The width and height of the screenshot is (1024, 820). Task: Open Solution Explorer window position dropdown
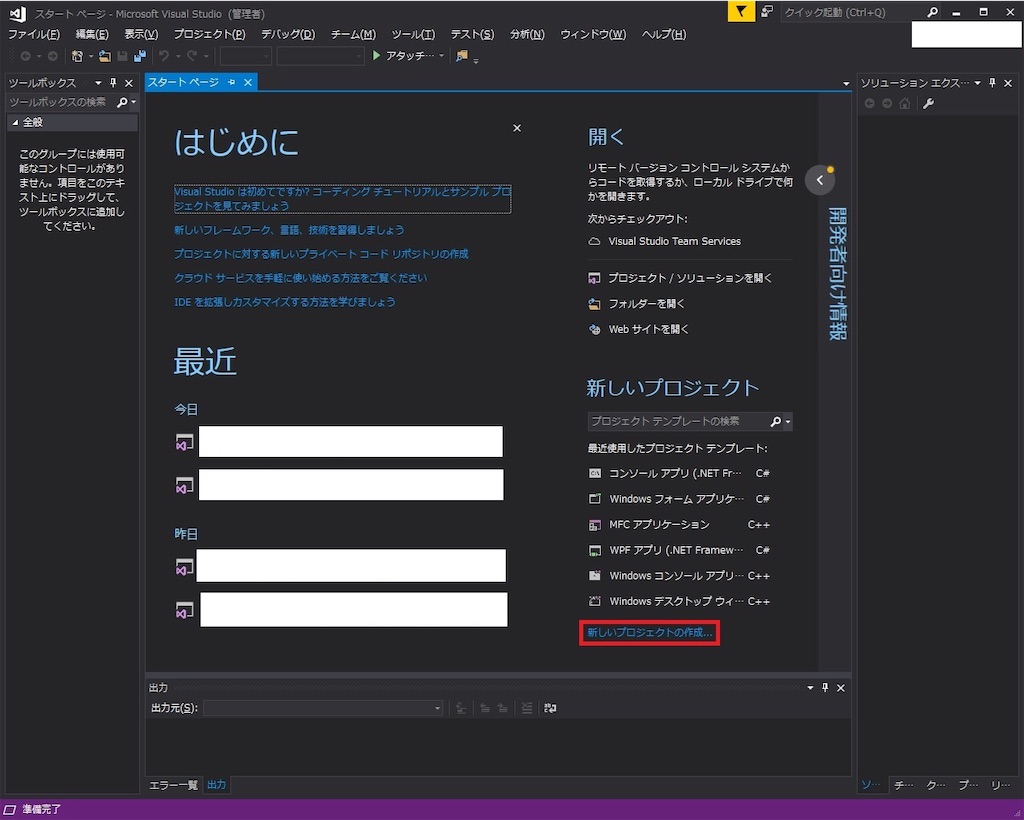click(x=978, y=83)
